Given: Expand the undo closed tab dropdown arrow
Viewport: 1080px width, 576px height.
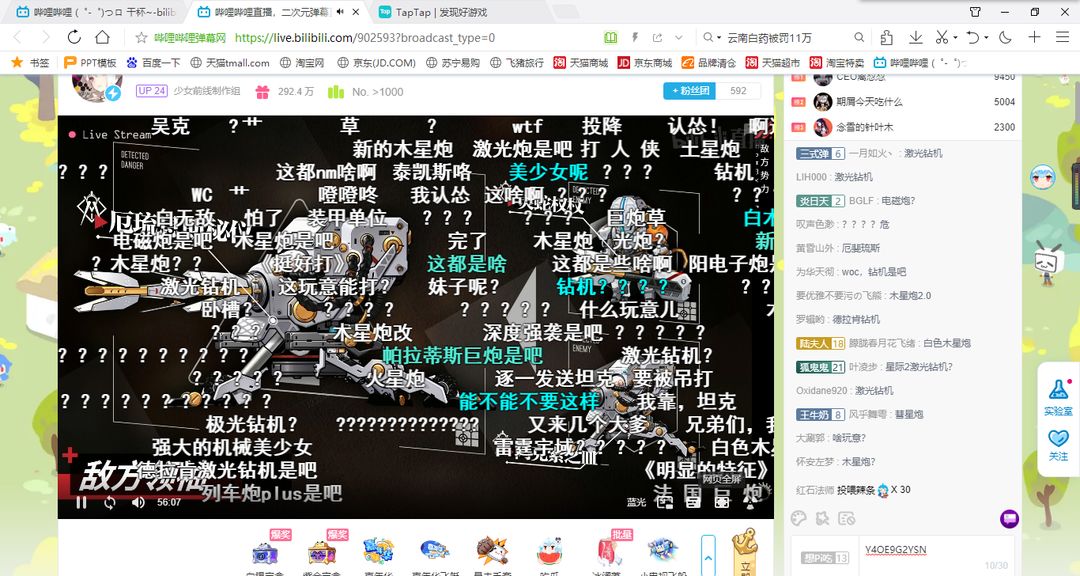Looking at the screenshot, I should point(986,38).
